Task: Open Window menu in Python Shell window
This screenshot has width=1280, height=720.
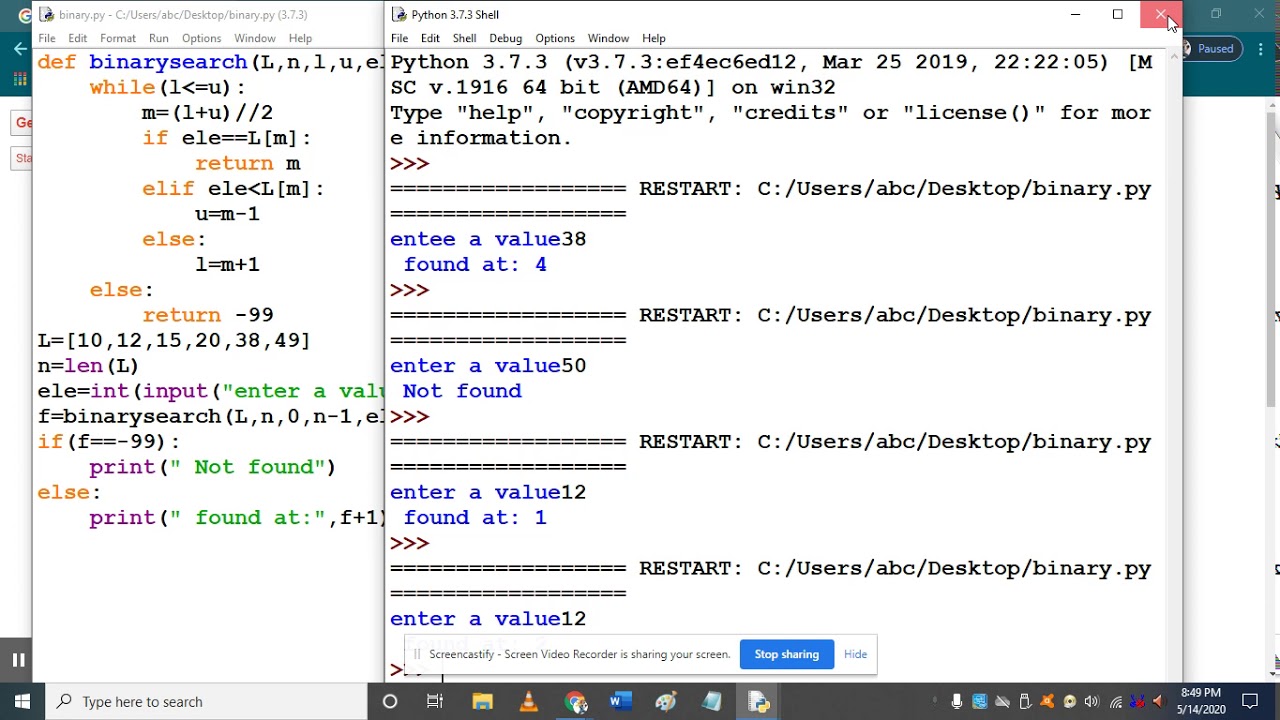Action: tap(608, 38)
